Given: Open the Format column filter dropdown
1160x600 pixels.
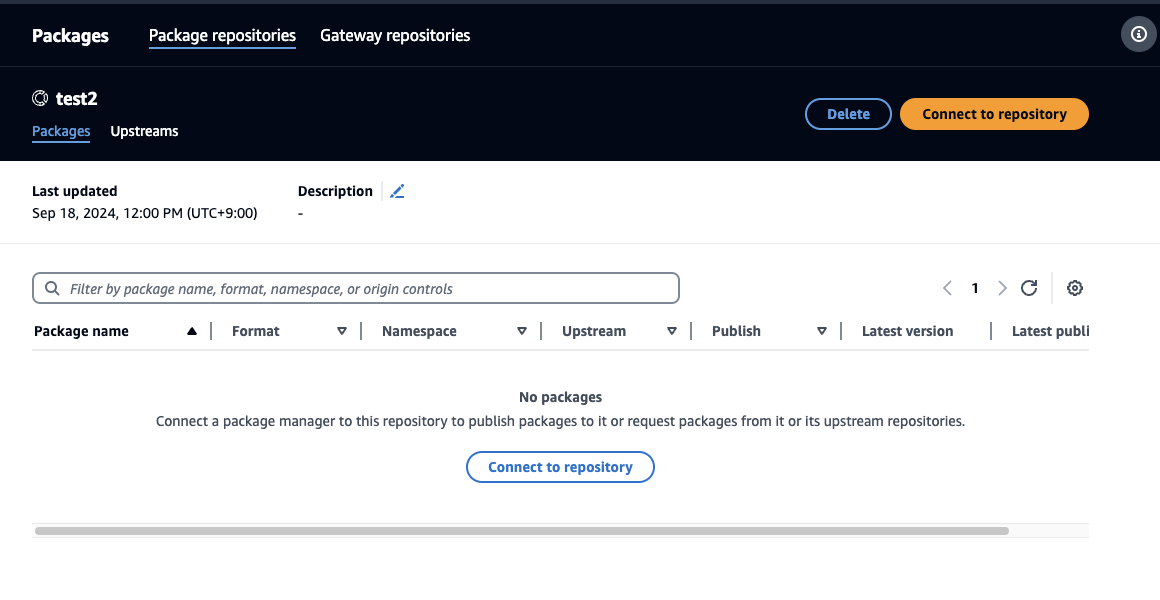Looking at the screenshot, I should 342,331.
